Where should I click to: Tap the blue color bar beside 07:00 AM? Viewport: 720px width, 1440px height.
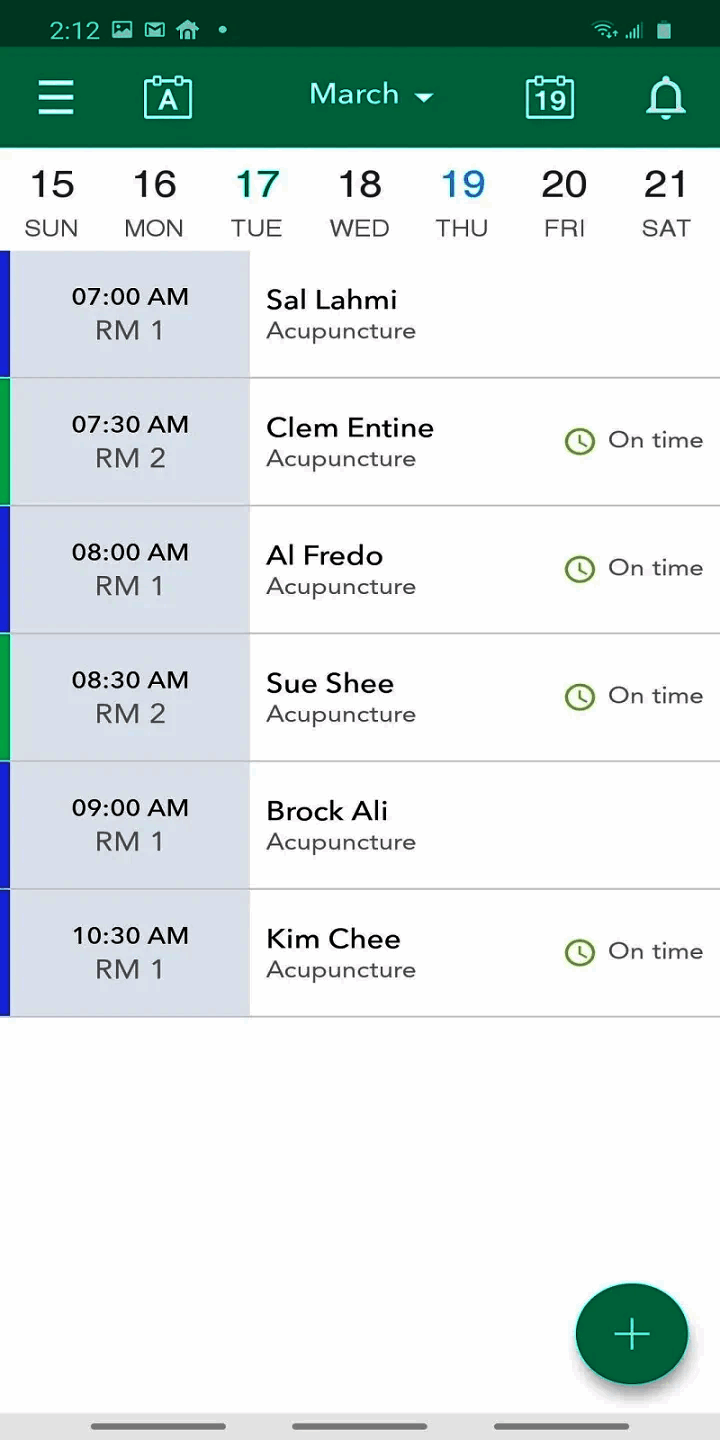point(5,314)
